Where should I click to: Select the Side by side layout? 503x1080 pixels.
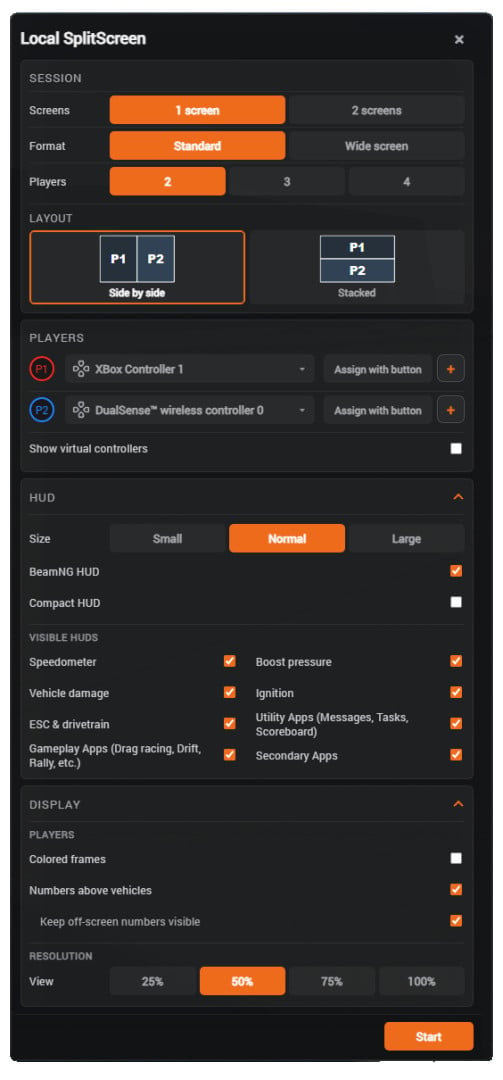coord(137,267)
